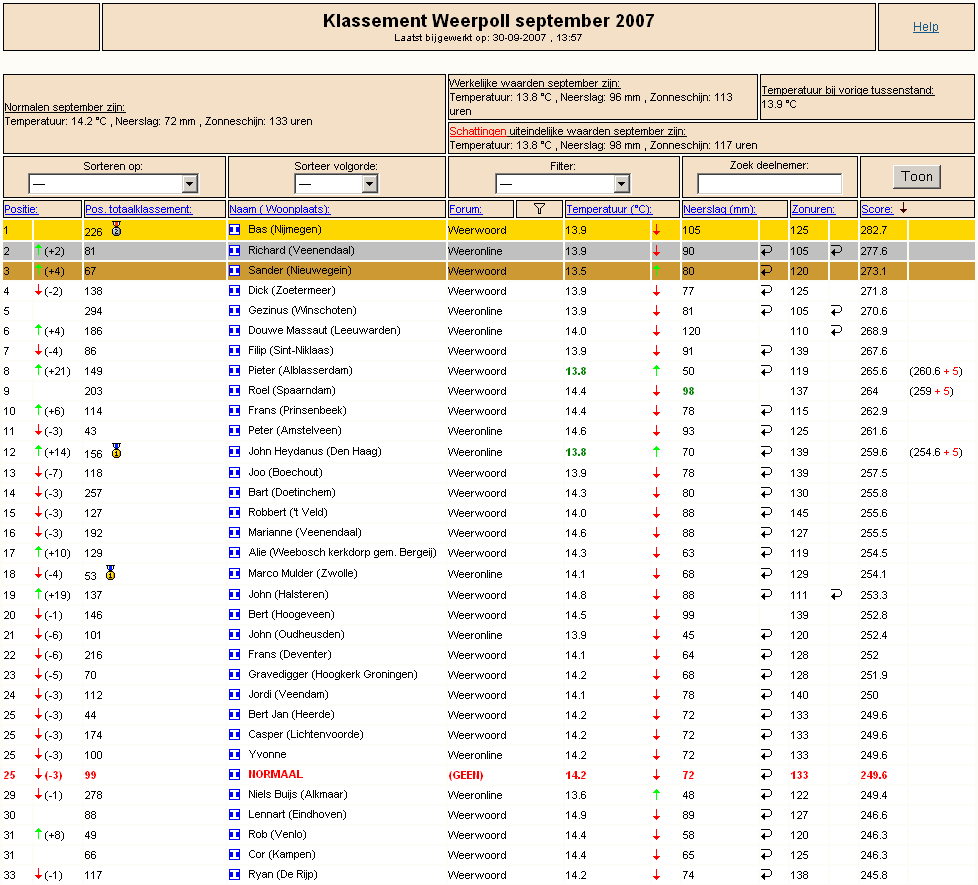
Task: Expand the "Sorteer volgorde" dropdown
Action: pyautogui.click(x=336, y=183)
